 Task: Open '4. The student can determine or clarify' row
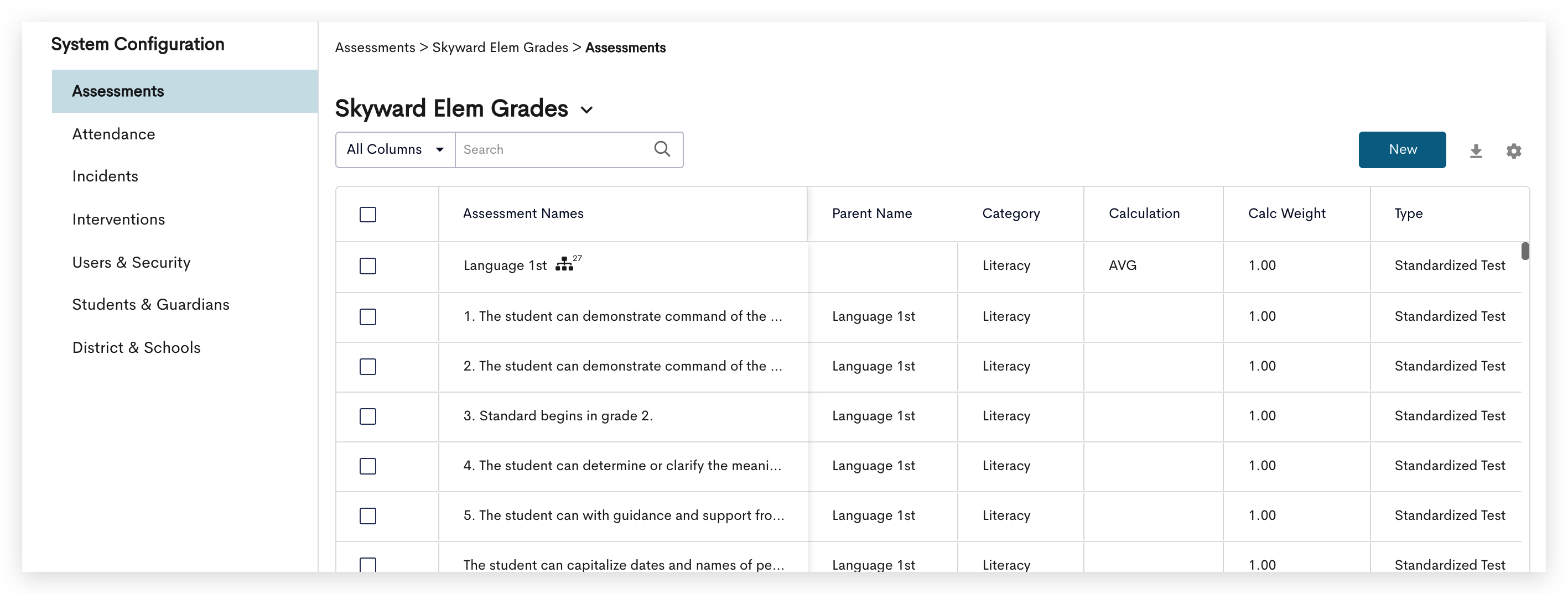(622, 466)
